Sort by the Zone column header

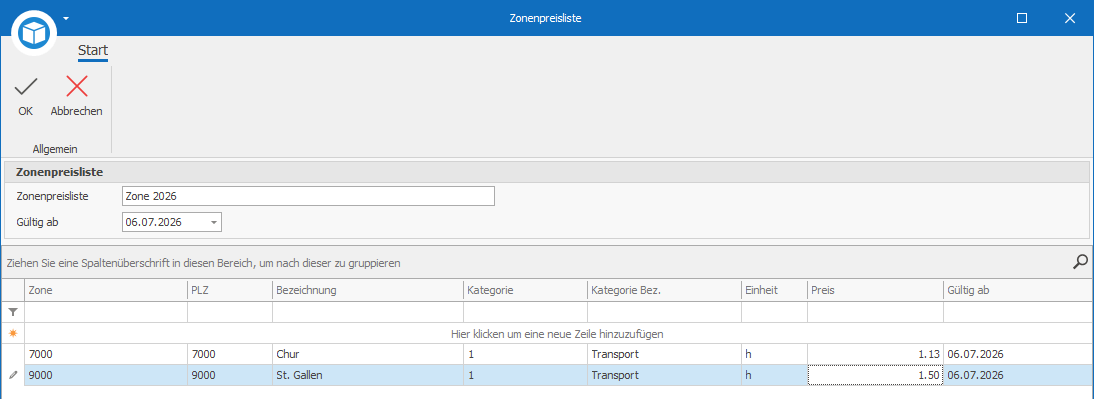point(105,290)
